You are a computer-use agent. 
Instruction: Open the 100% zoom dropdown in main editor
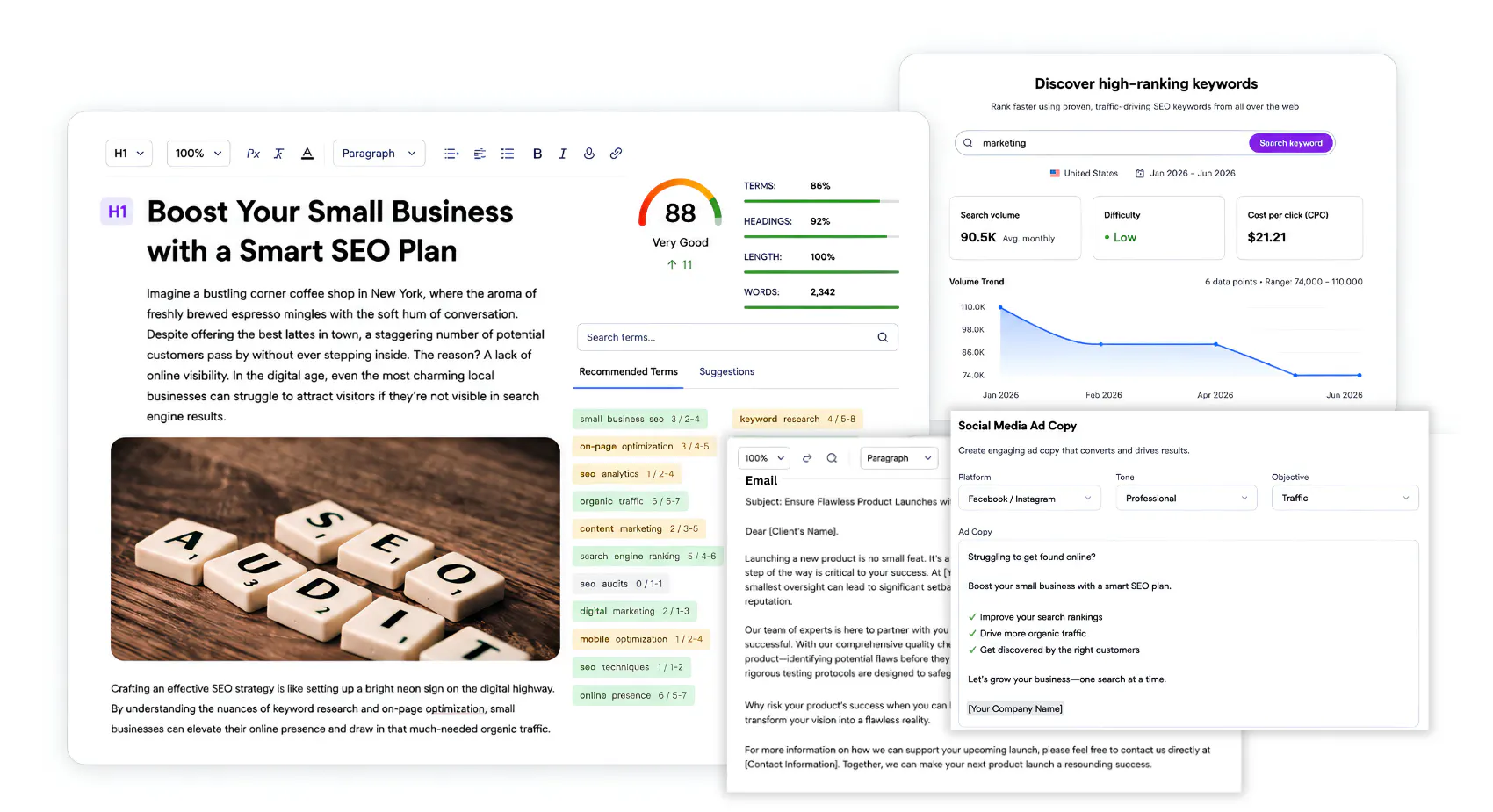point(198,154)
